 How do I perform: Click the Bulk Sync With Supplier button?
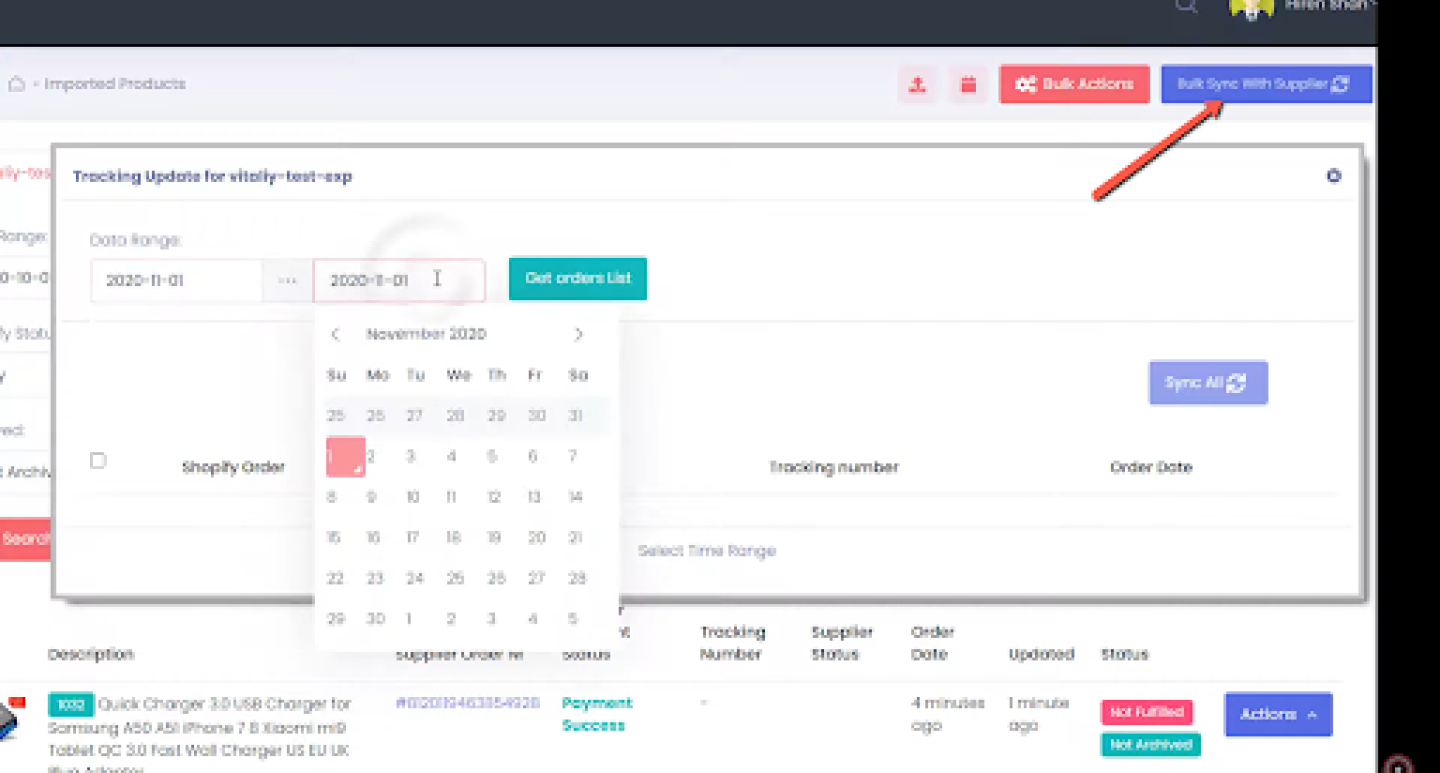click(x=1265, y=85)
